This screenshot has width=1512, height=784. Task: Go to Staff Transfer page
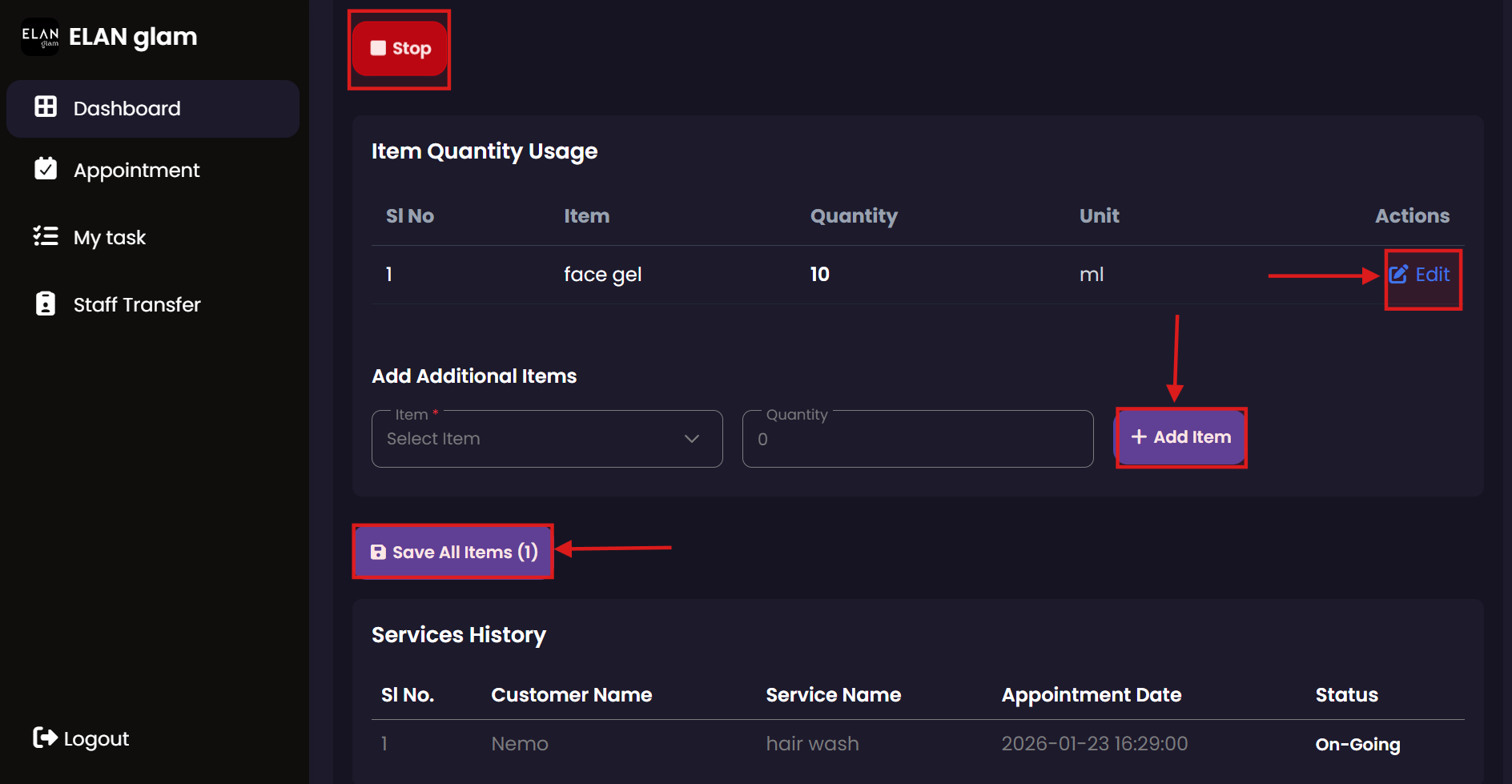tap(136, 304)
